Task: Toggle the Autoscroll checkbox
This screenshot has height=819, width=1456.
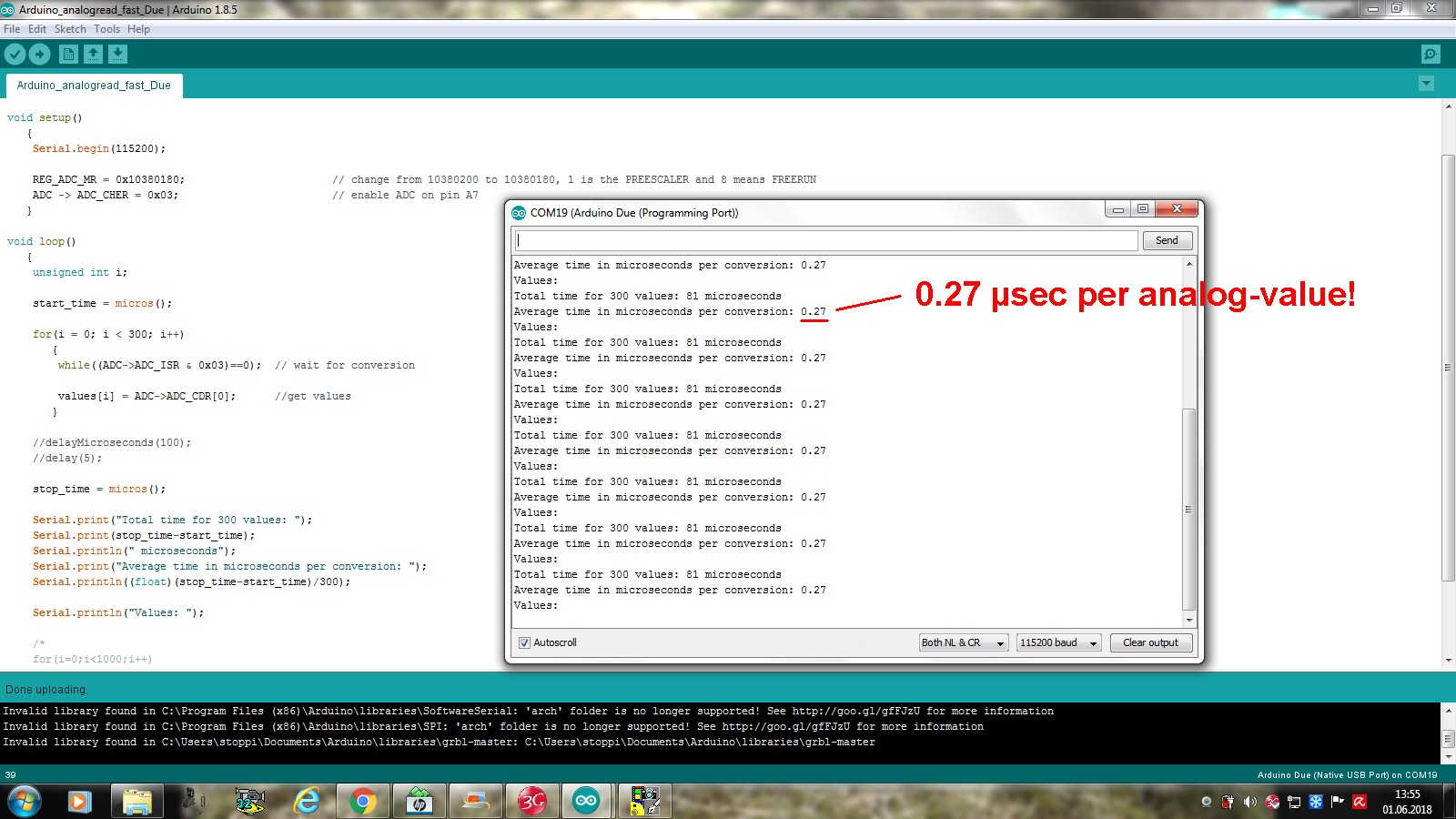Action: point(524,642)
